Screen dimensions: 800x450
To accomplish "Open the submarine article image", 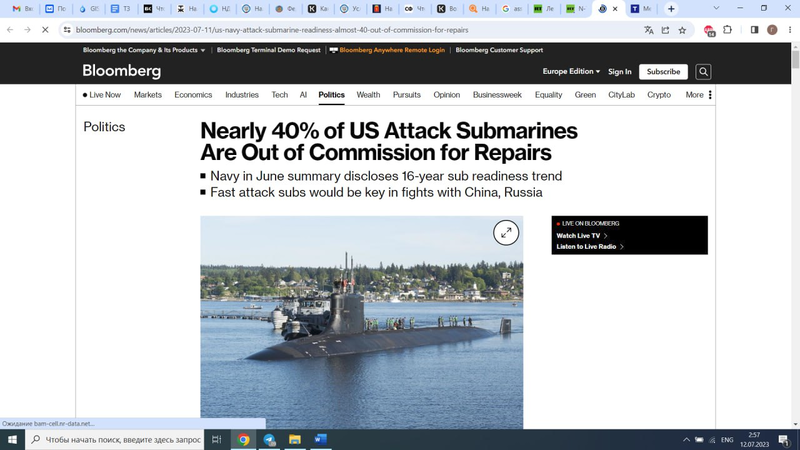I will pos(361,322).
